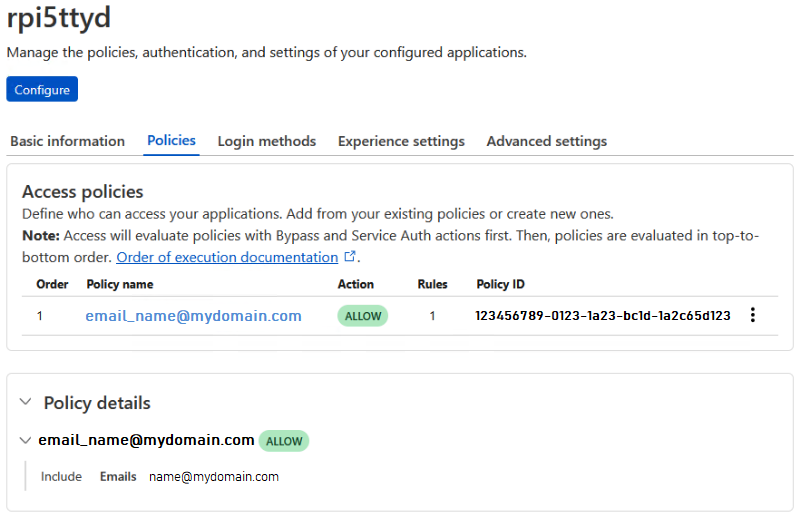Click the ALLOW badge in the policy table row
This screenshot has width=800, height=516.
(x=363, y=316)
